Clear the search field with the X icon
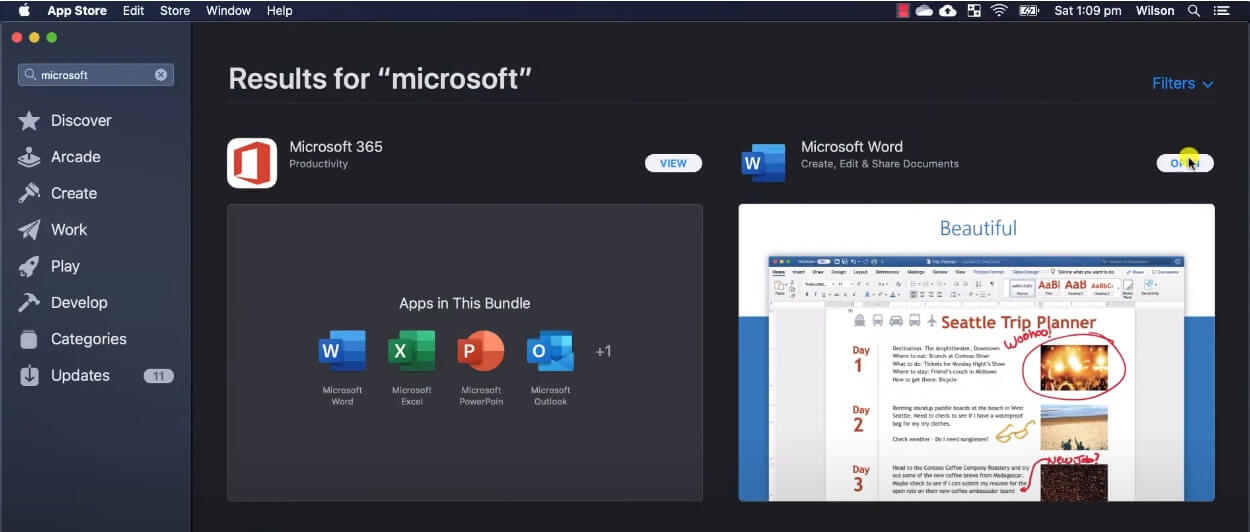1250x532 pixels. point(161,75)
